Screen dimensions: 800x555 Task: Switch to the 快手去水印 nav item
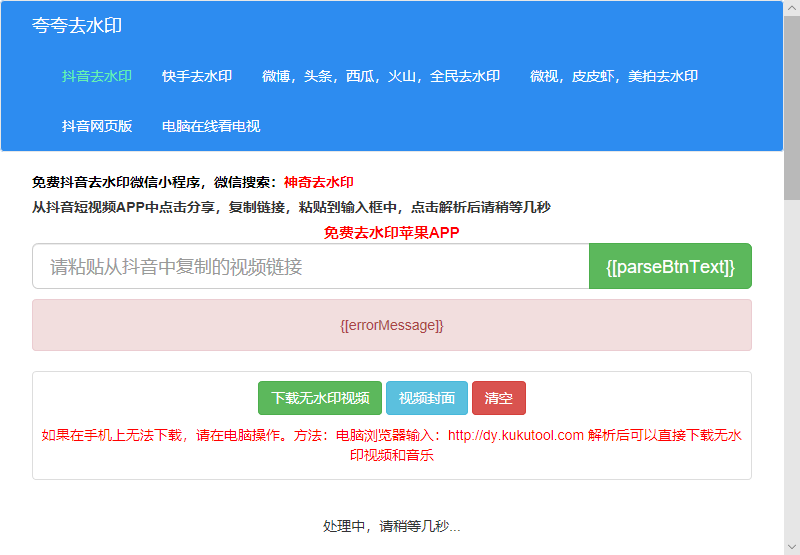pos(197,76)
